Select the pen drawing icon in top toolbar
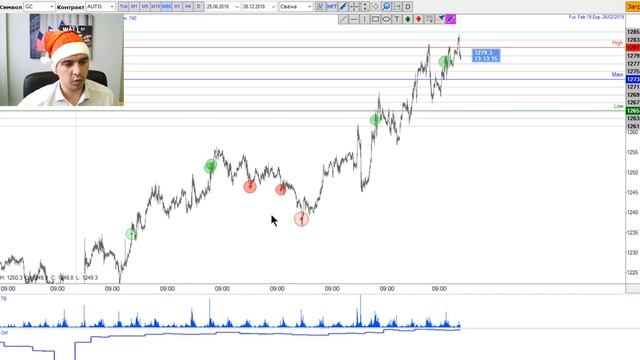640x360 pixels. [x=343, y=7]
